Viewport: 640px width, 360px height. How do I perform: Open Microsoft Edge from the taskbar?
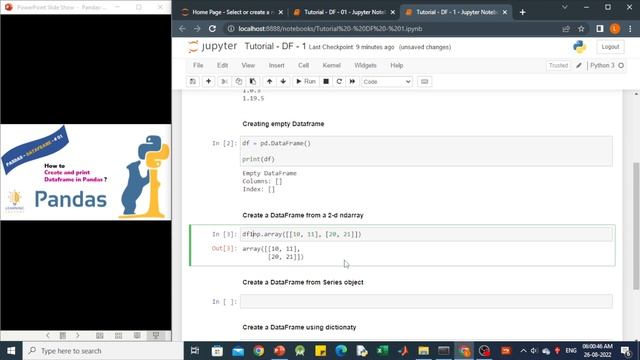[x=341, y=351]
